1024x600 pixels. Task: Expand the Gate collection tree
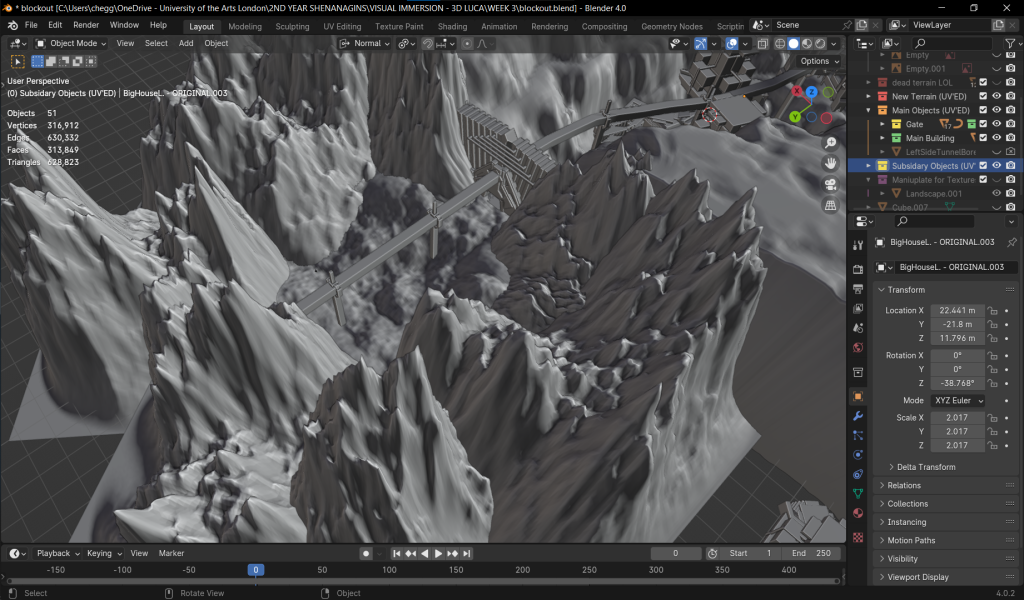(882, 123)
